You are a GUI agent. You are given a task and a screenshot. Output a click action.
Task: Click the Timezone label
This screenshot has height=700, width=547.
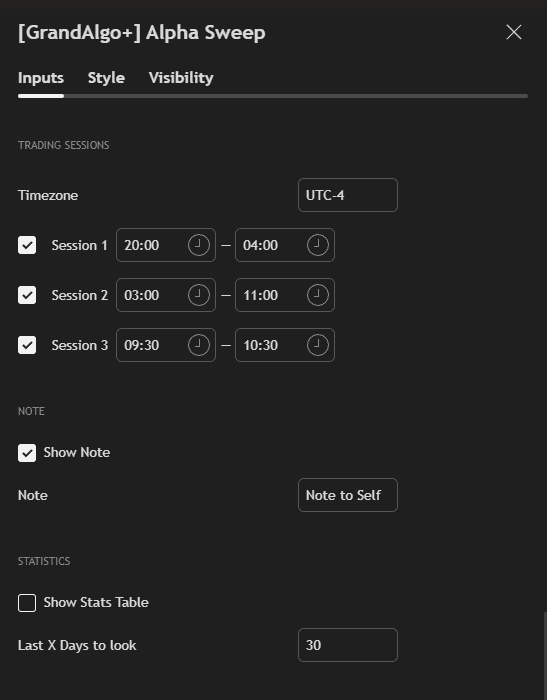pos(48,195)
